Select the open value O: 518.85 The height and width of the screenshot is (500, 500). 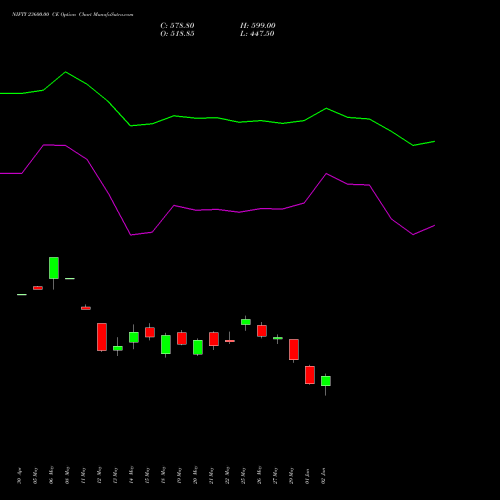pos(177,34)
